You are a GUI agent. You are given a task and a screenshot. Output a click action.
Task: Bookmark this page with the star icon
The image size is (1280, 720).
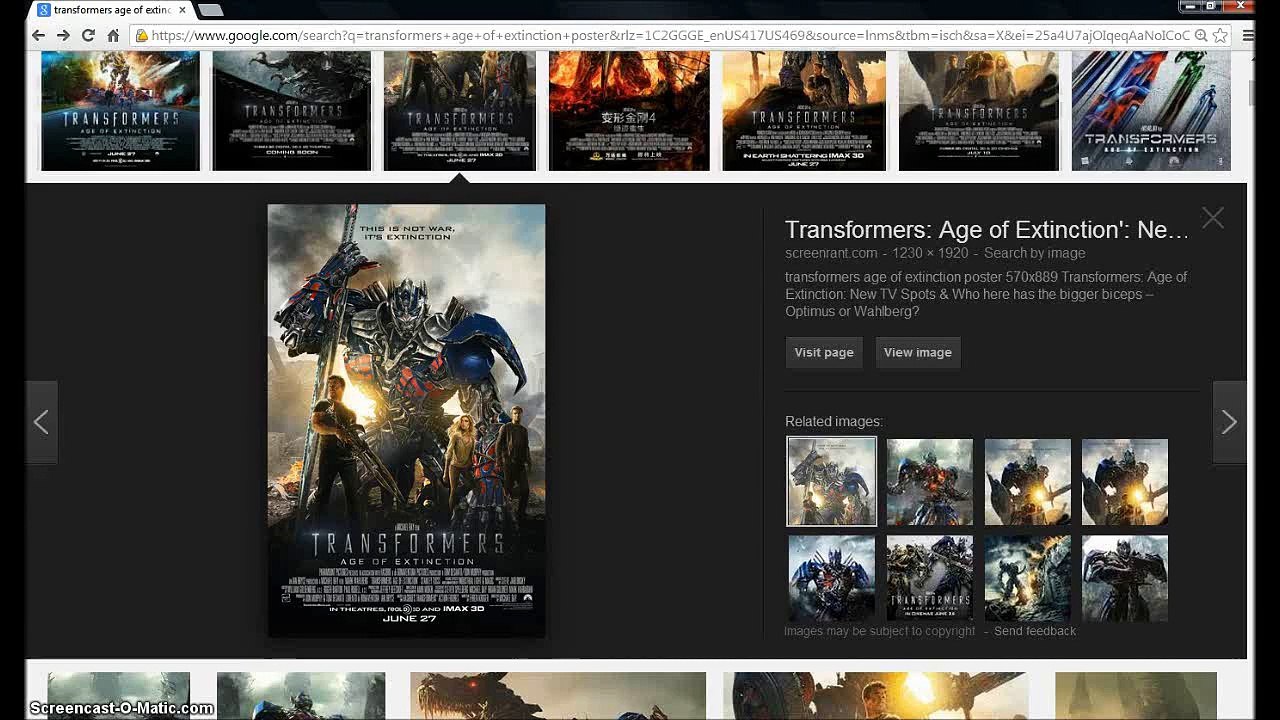1220,35
